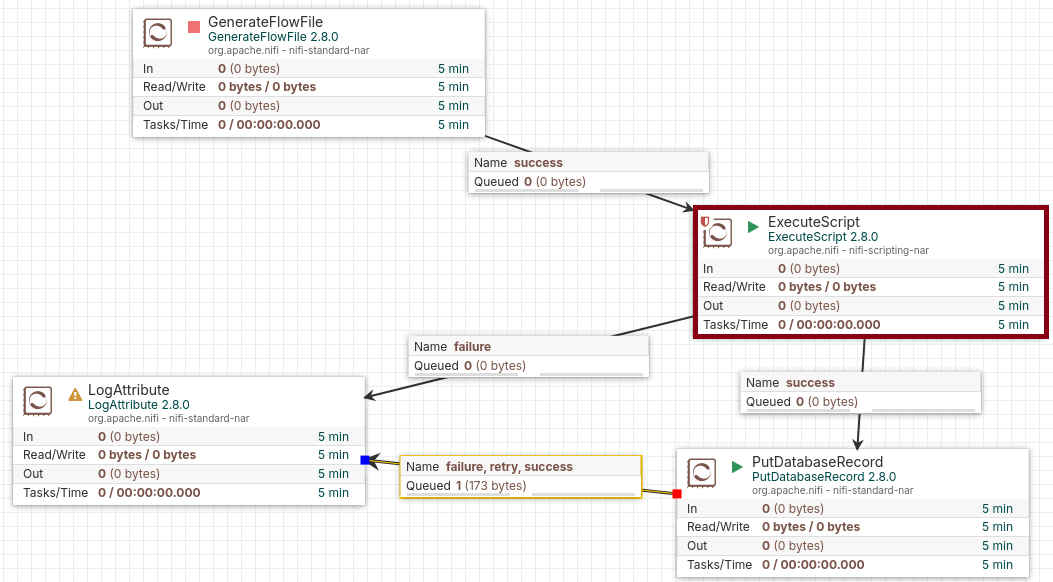Click the ExecuteScript processor title
1053x582 pixels.
813,222
